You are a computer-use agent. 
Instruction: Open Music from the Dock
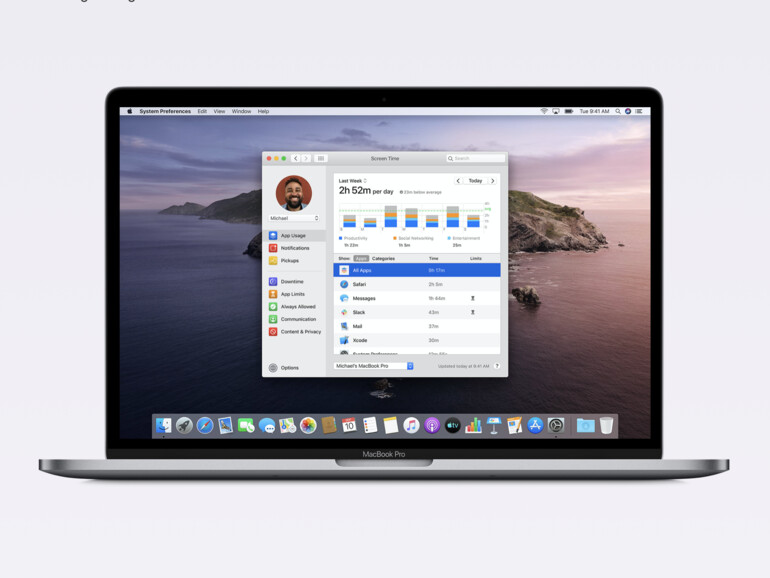tap(411, 425)
